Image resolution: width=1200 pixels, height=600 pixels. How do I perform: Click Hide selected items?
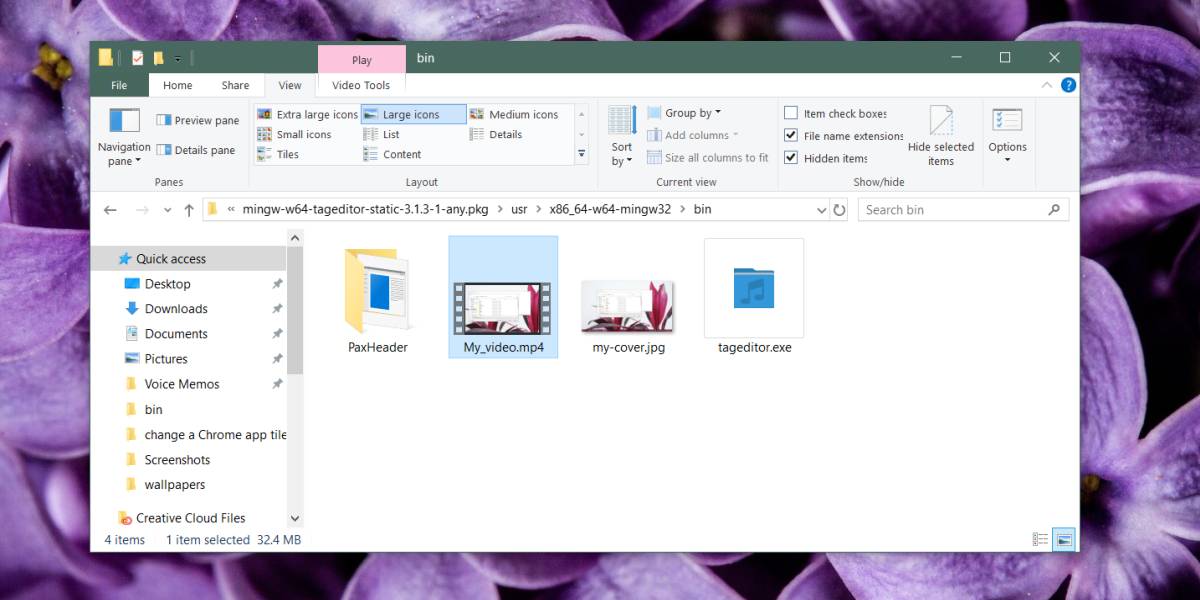941,135
